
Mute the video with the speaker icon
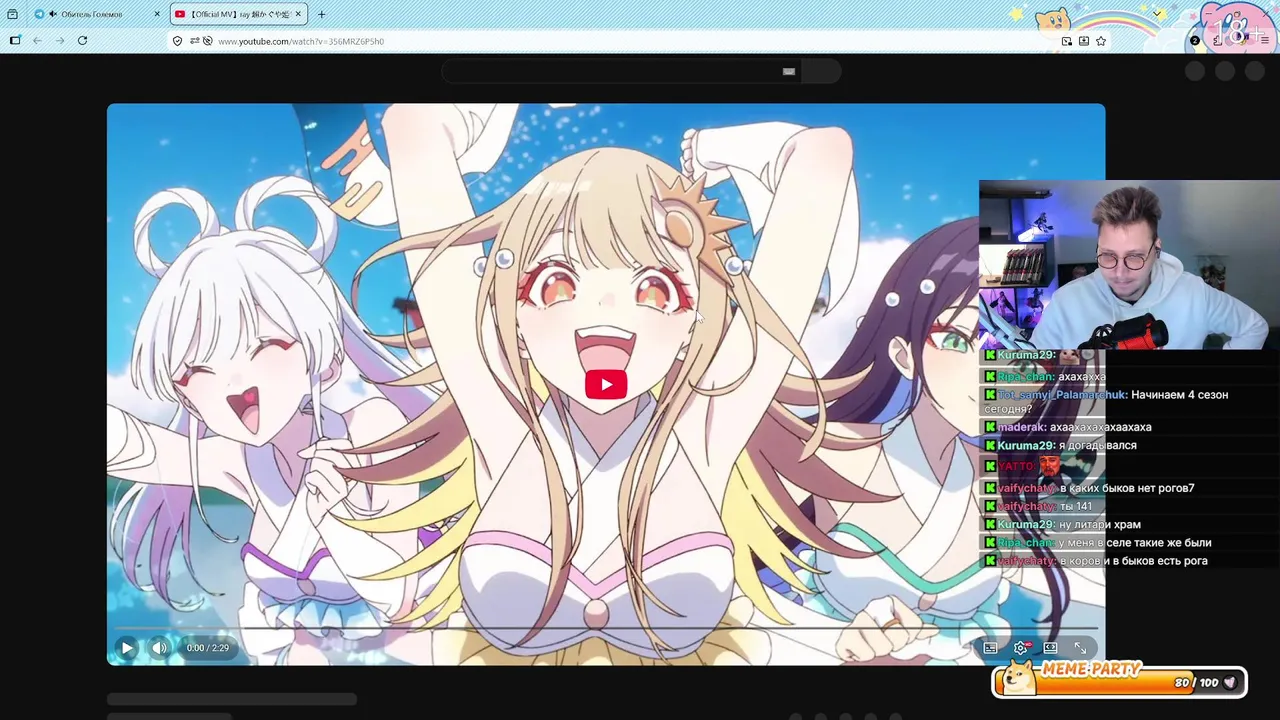point(160,648)
